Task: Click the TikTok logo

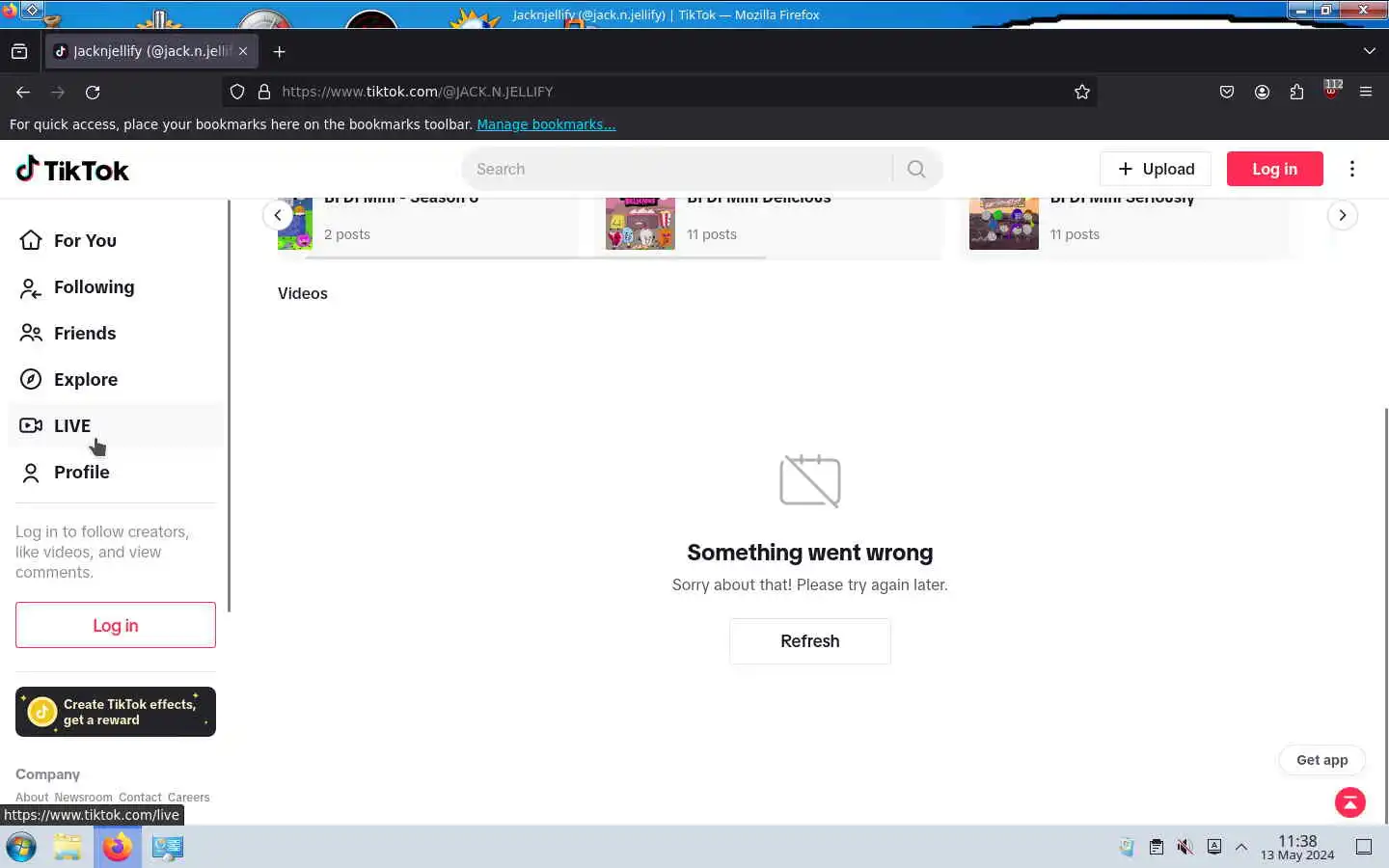Action: pyautogui.click(x=72, y=170)
